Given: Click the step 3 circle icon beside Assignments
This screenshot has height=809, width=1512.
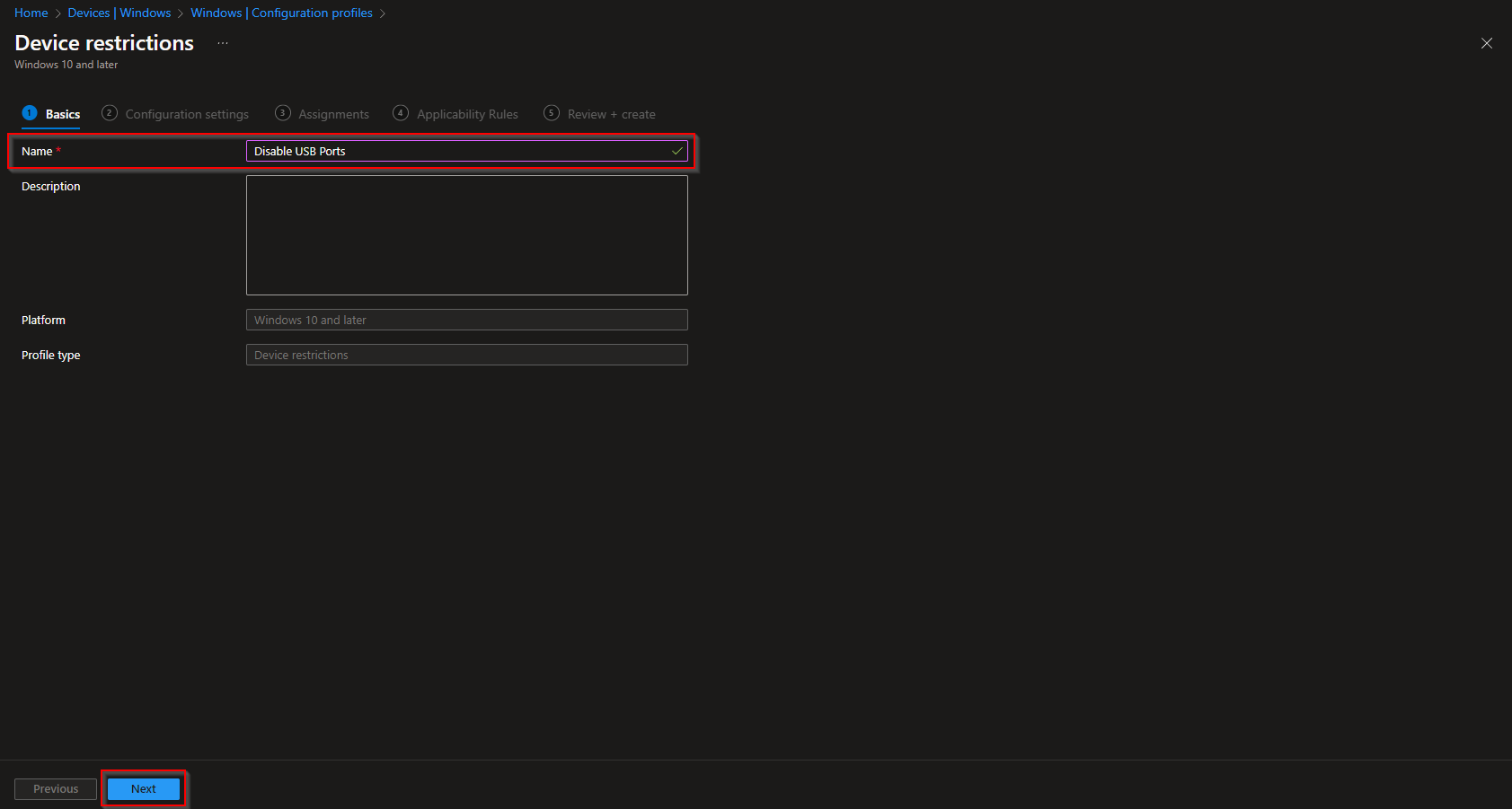Looking at the screenshot, I should (x=282, y=113).
